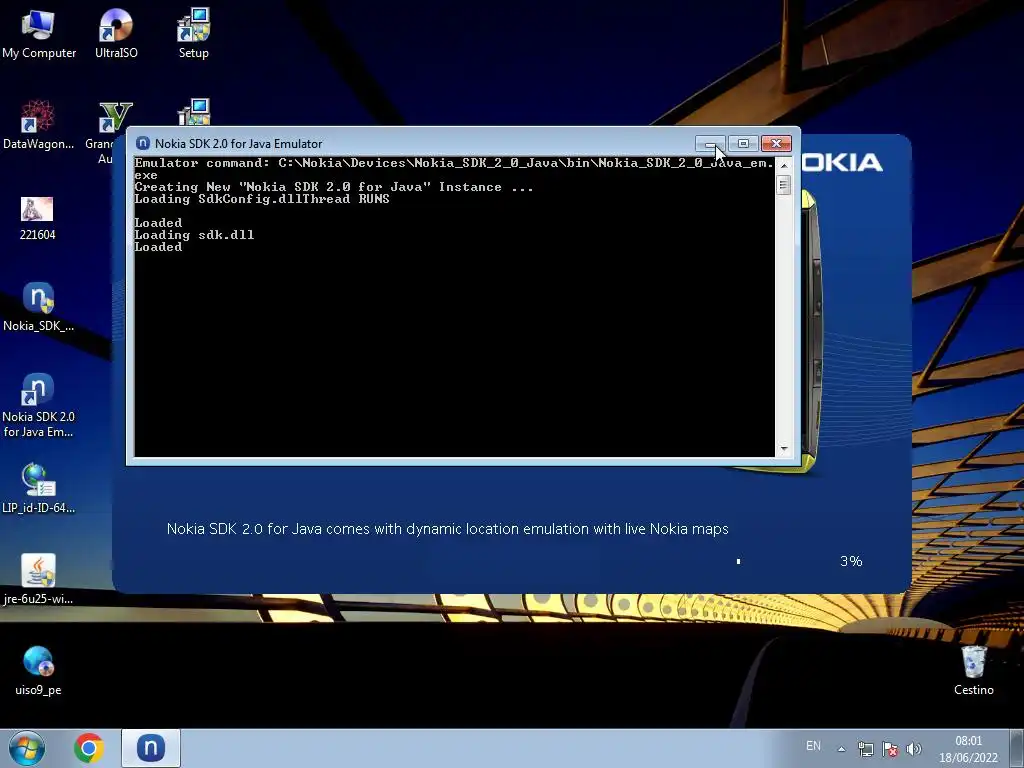The width and height of the screenshot is (1024, 768).
Task: Click the 'Loading sdk.dll' console line
Action: point(194,235)
